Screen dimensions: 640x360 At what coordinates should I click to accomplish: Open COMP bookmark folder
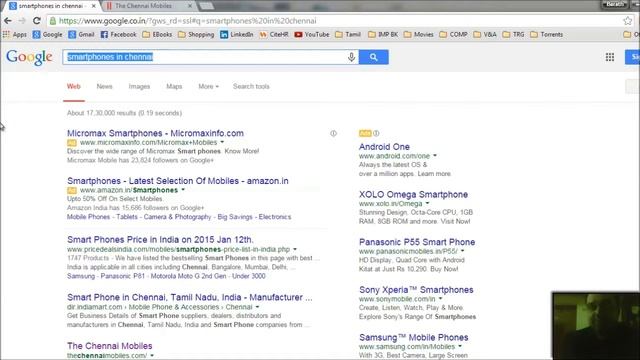453,35
